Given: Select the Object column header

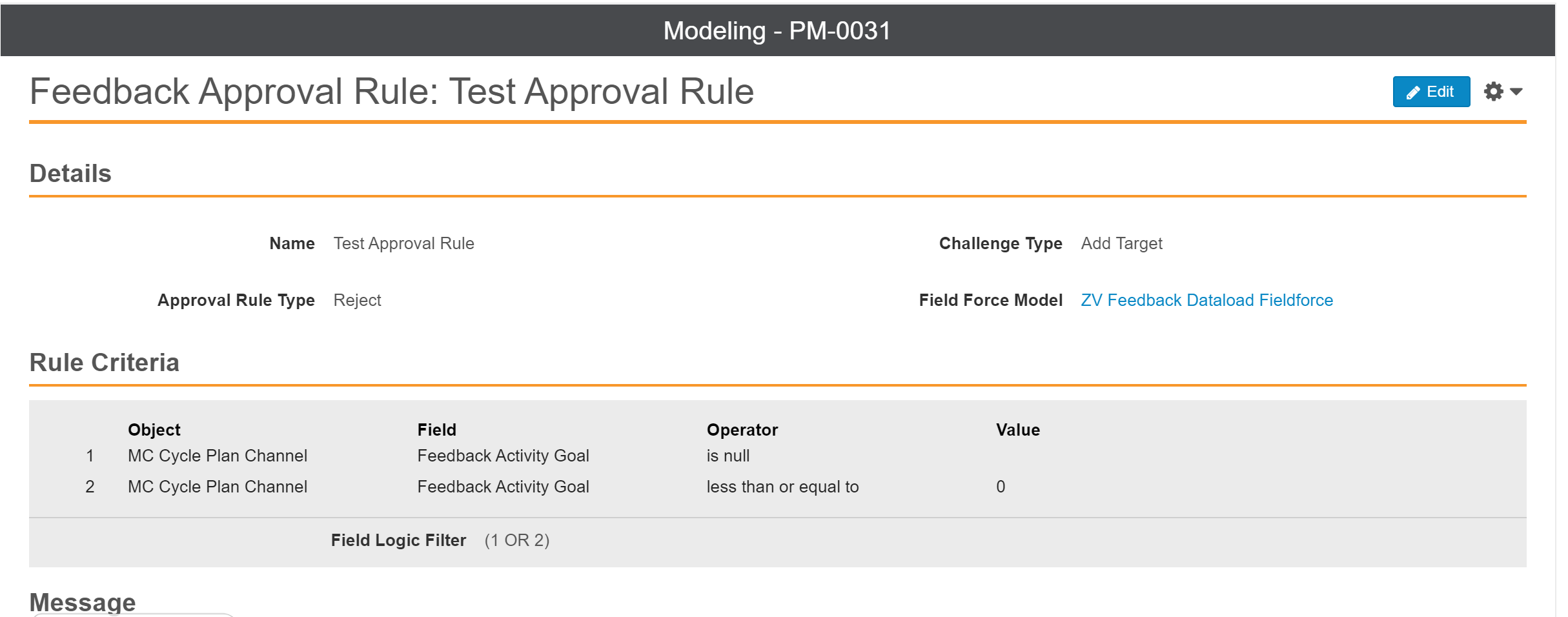Looking at the screenshot, I should pos(154,430).
